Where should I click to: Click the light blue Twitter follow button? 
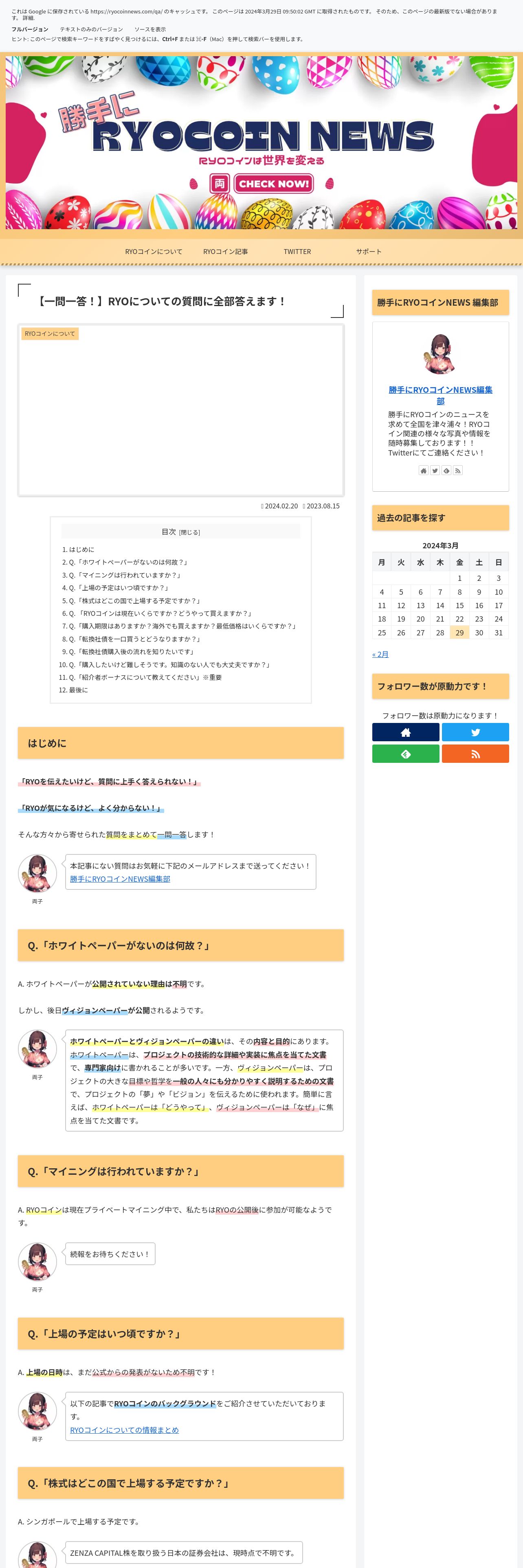(x=475, y=732)
